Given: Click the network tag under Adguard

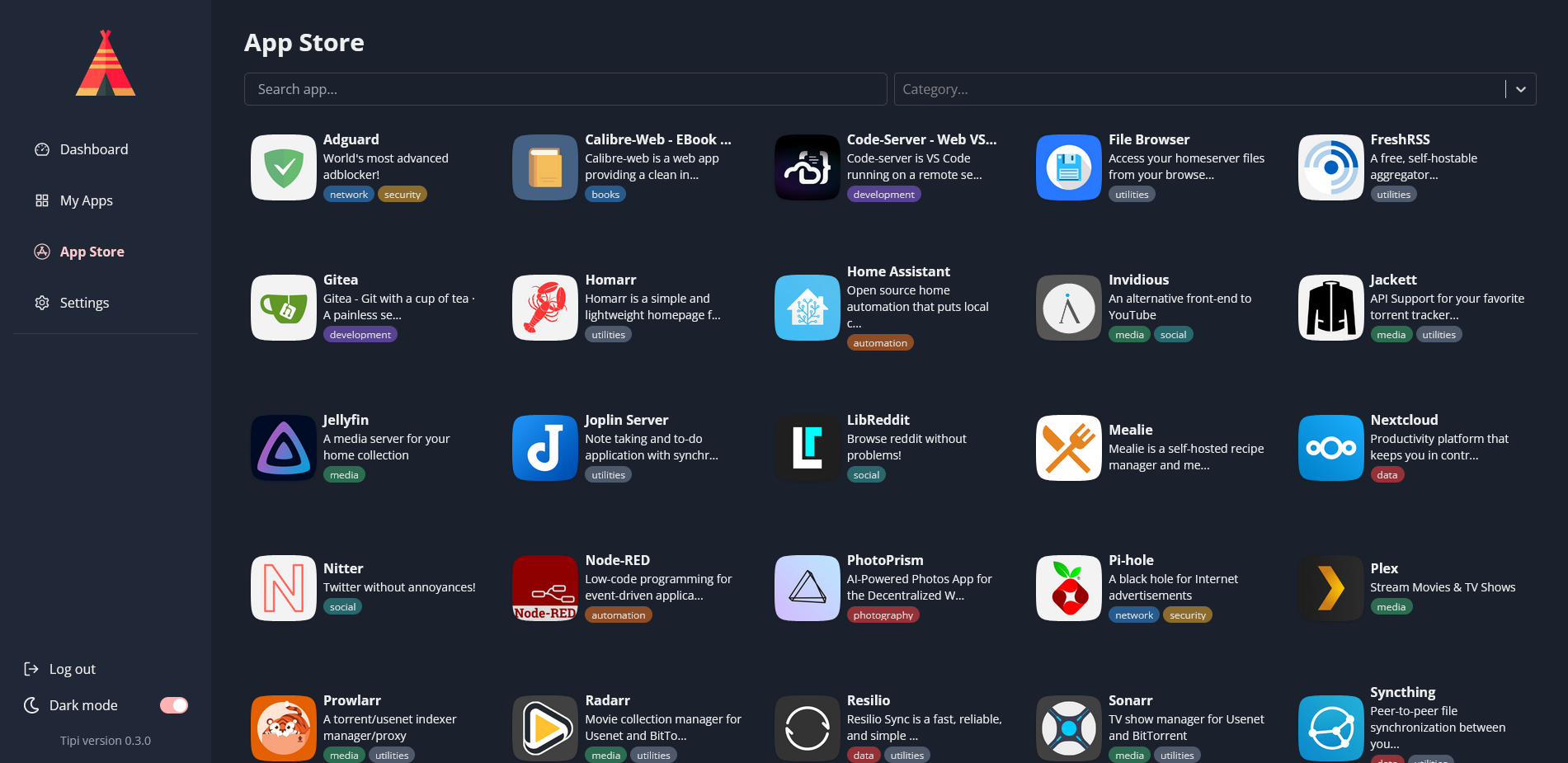Looking at the screenshot, I should pos(349,195).
